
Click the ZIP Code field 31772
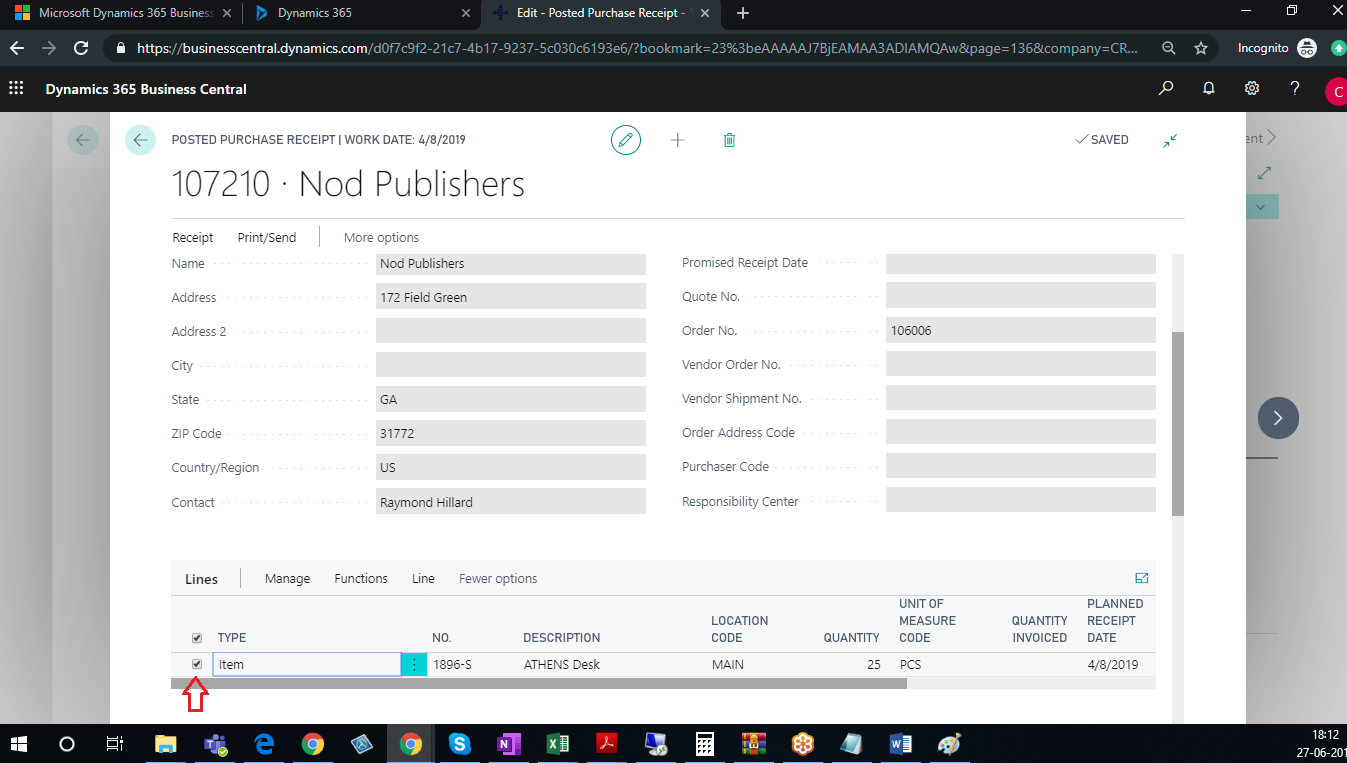(511, 434)
